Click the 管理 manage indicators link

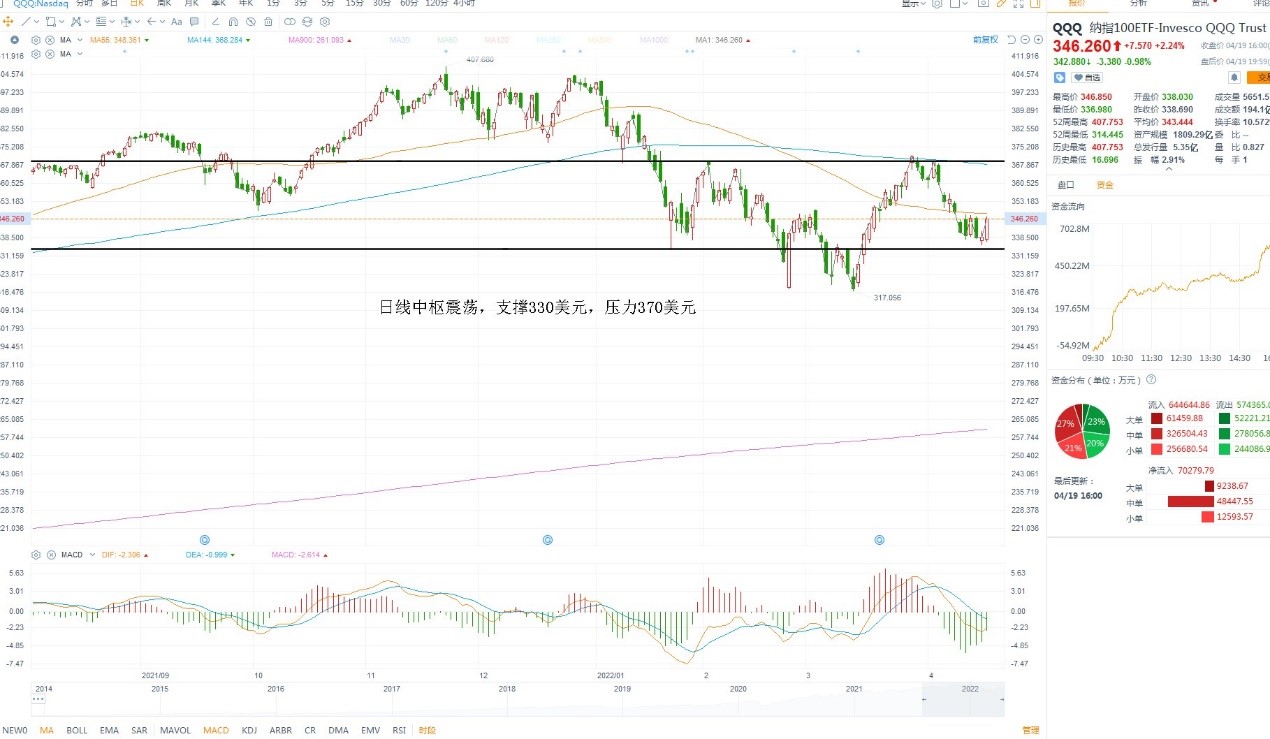[x=1030, y=730]
